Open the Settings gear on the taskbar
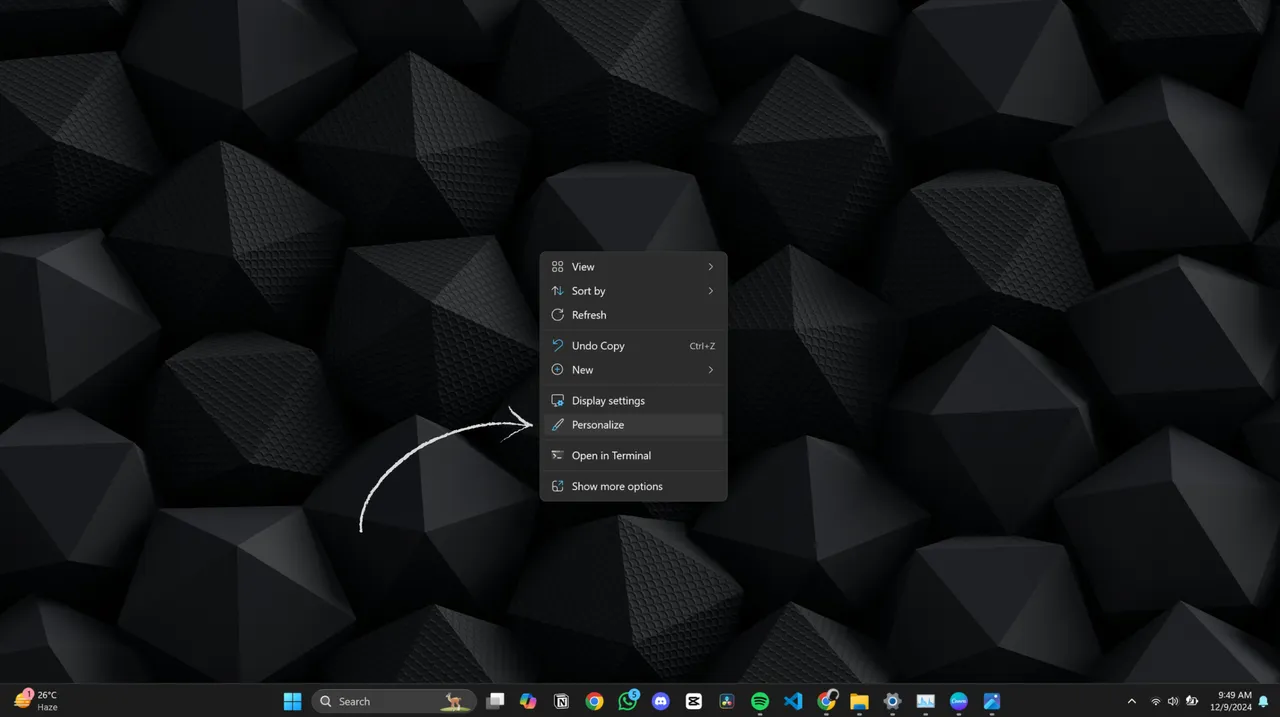This screenshot has width=1280, height=717. pos(893,701)
